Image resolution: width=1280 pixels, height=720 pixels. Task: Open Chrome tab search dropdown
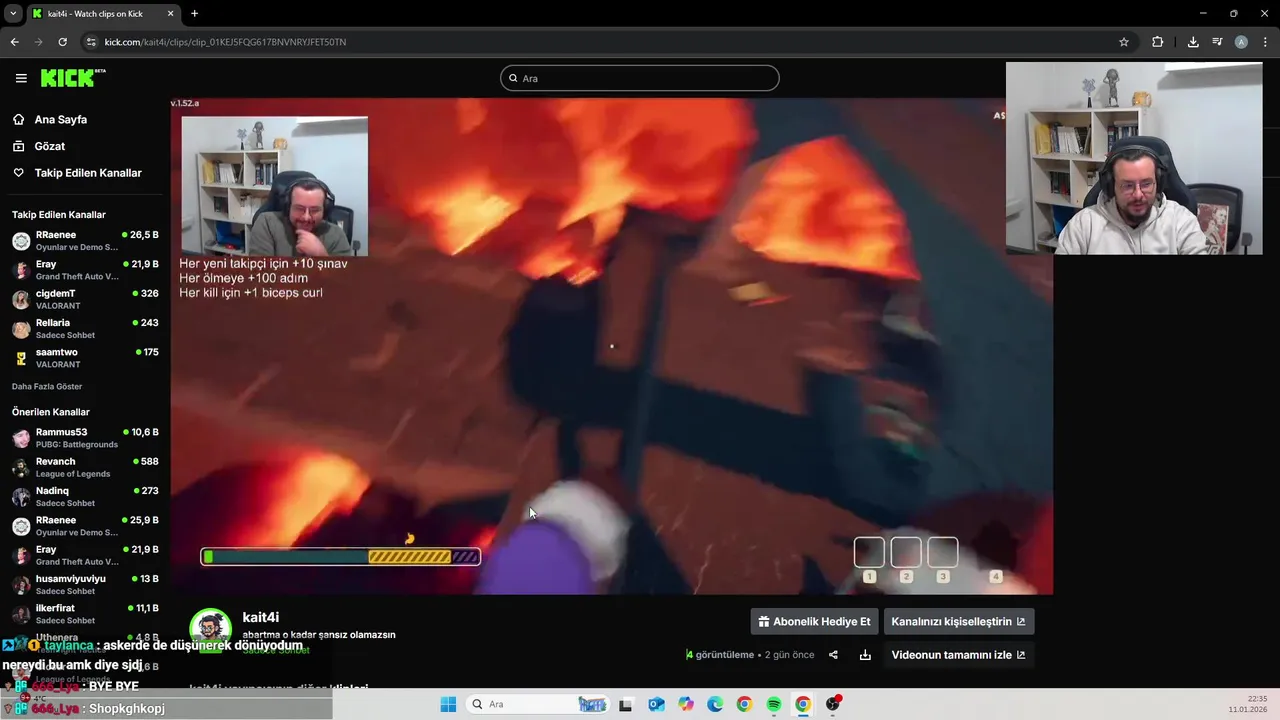coord(13,13)
